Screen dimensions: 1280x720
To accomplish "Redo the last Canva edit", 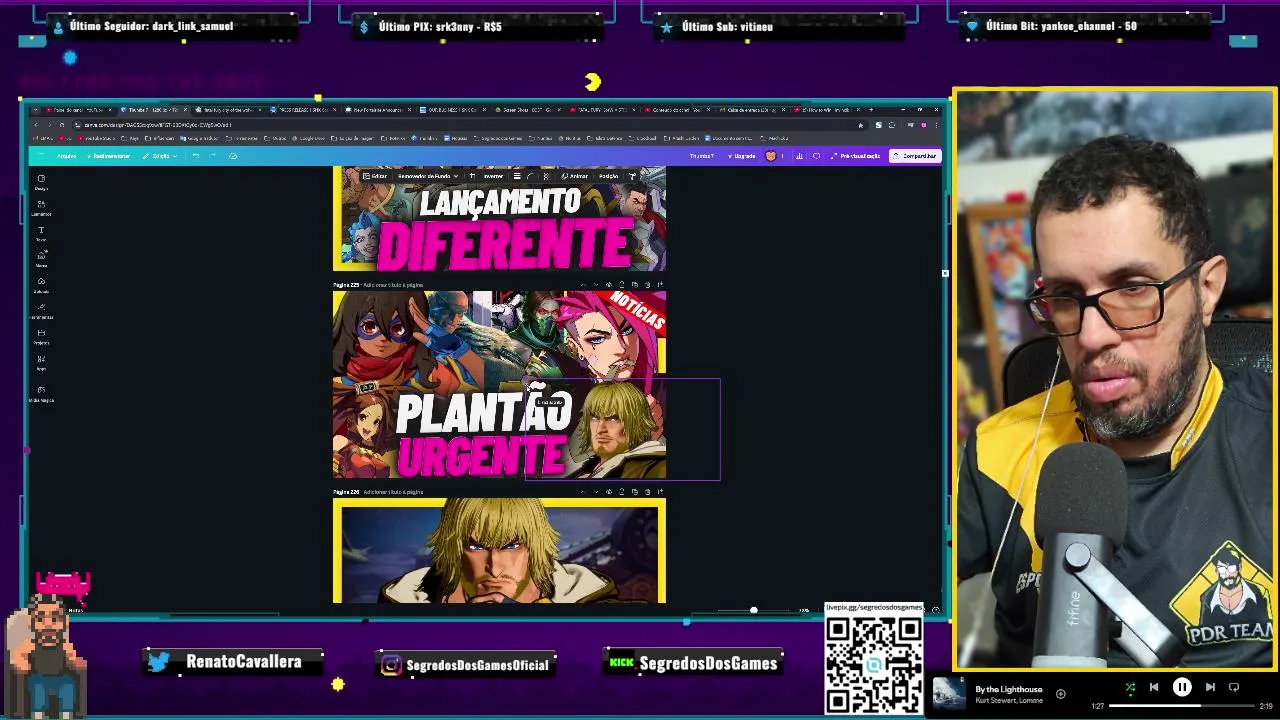I will pyautogui.click(x=212, y=155).
